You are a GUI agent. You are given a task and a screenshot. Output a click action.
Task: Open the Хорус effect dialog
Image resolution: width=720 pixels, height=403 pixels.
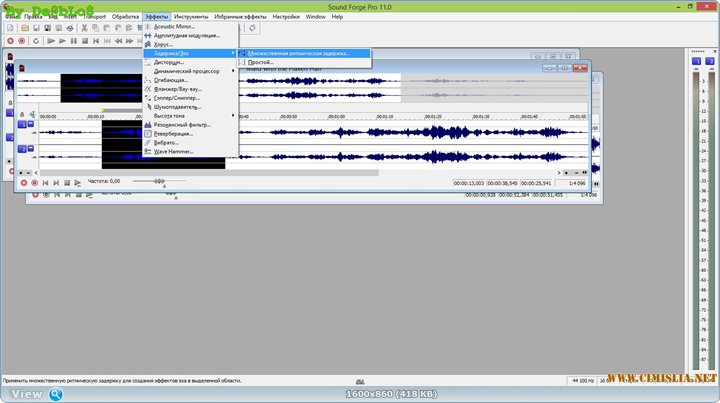(x=164, y=44)
